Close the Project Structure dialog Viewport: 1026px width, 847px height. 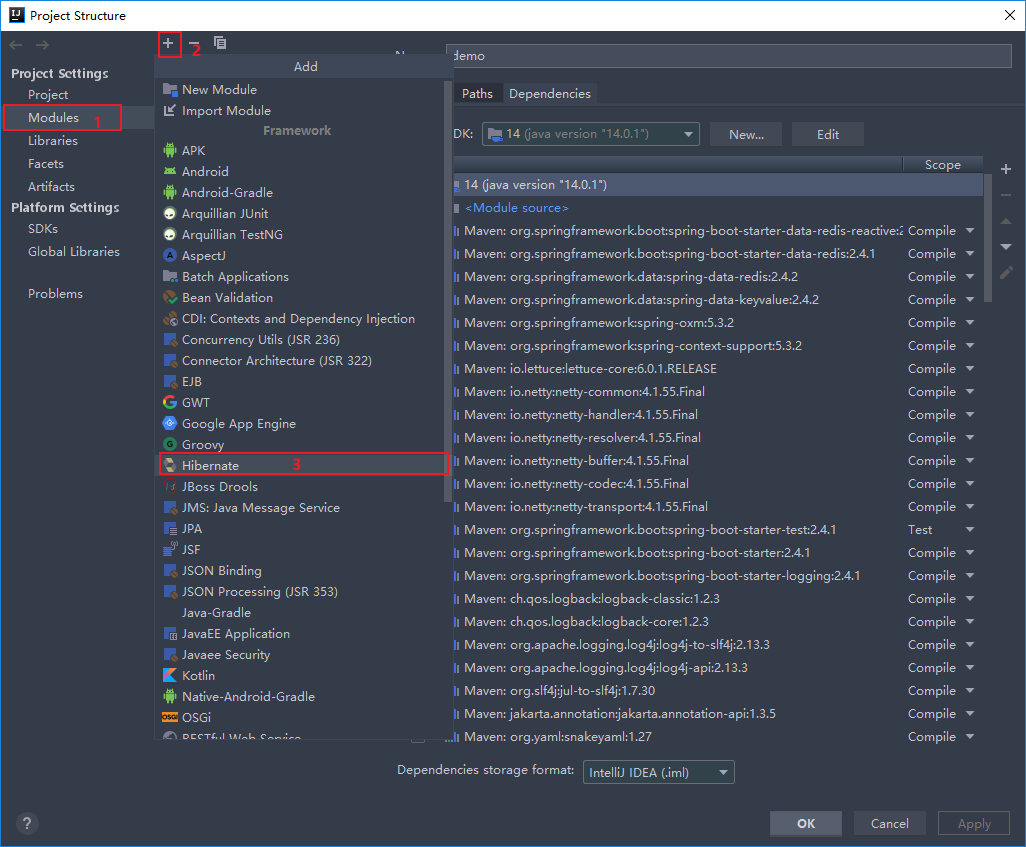point(1010,16)
